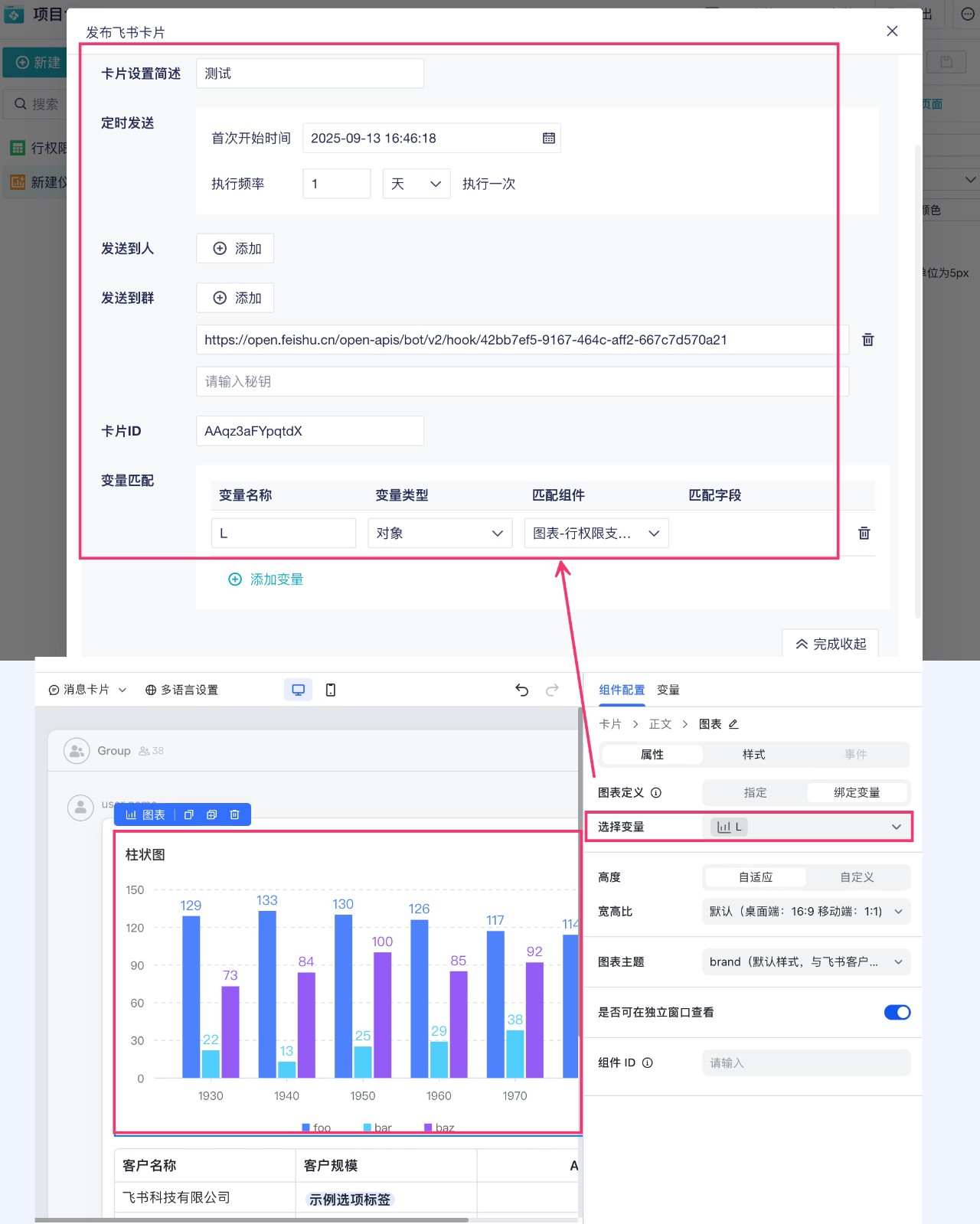Click the user avatar in message preview
Image resolution: width=980 pixels, height=1224 pixels.
[x=80, y=808]
